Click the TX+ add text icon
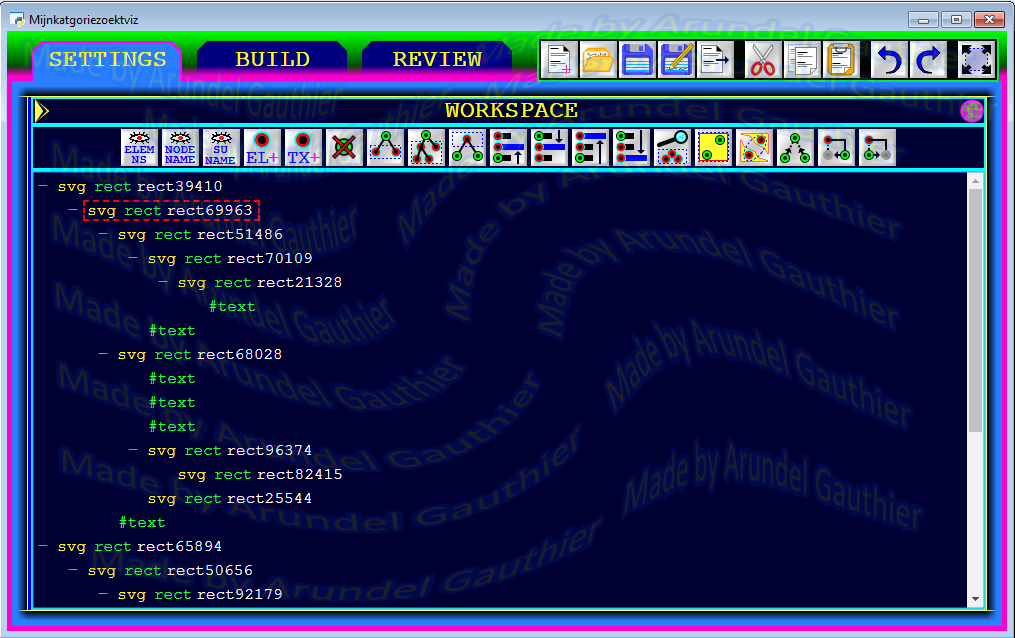 tap(303, 148)
